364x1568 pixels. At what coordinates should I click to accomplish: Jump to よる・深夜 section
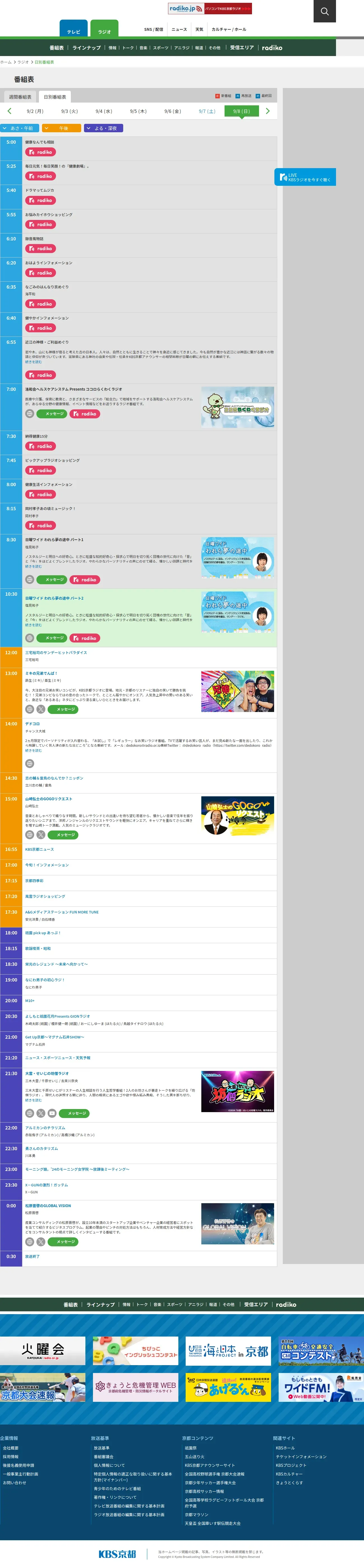coord(104,128)
